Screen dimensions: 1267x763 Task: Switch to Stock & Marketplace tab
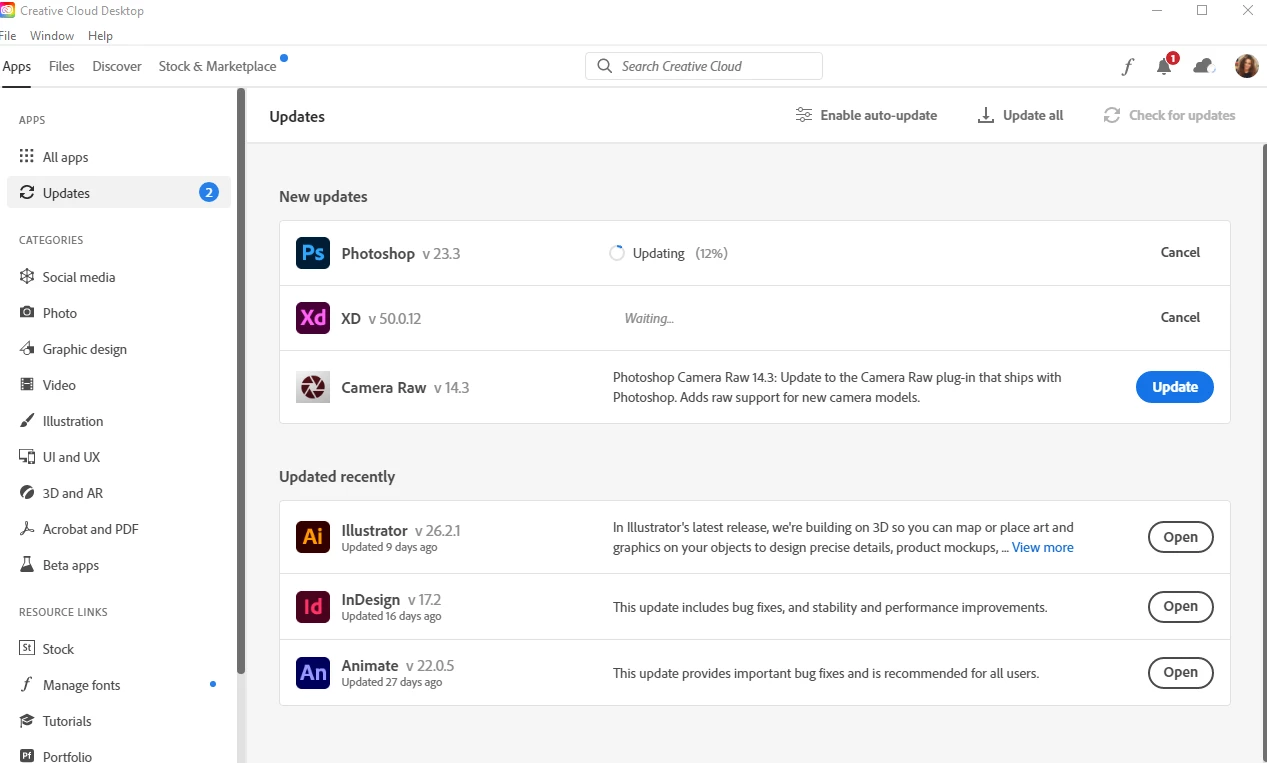tap(217, 66)
